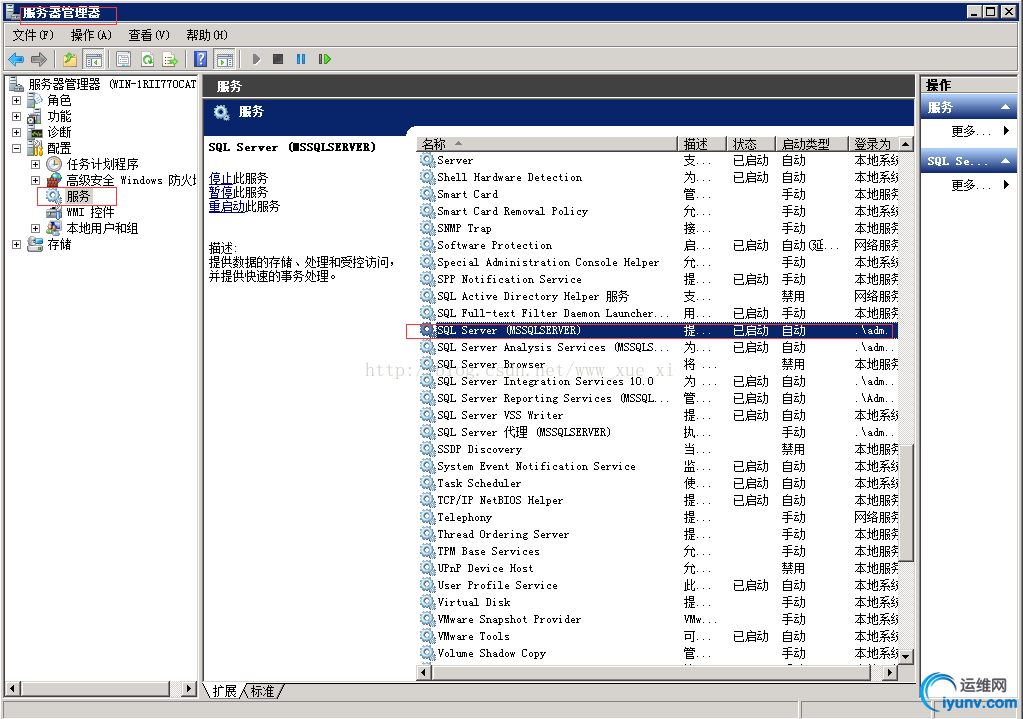This screenshot has height=719, width=1023.
Task: Click the 重启动 this service link
Action: click(226, 206)
